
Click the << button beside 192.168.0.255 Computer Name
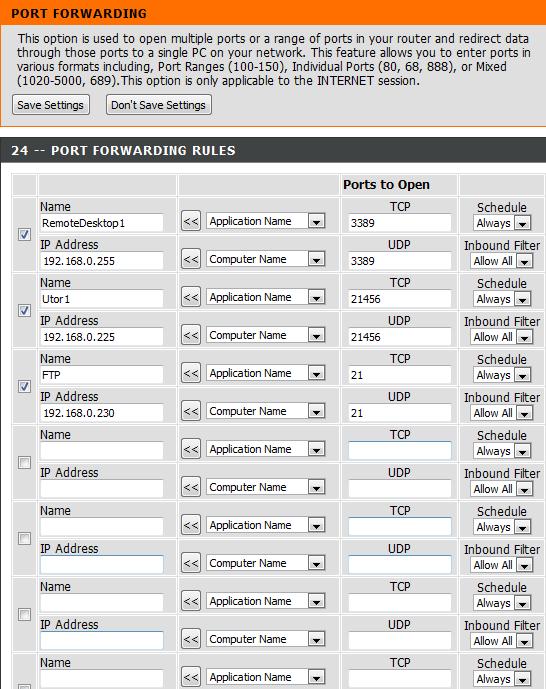coord(191,259)
